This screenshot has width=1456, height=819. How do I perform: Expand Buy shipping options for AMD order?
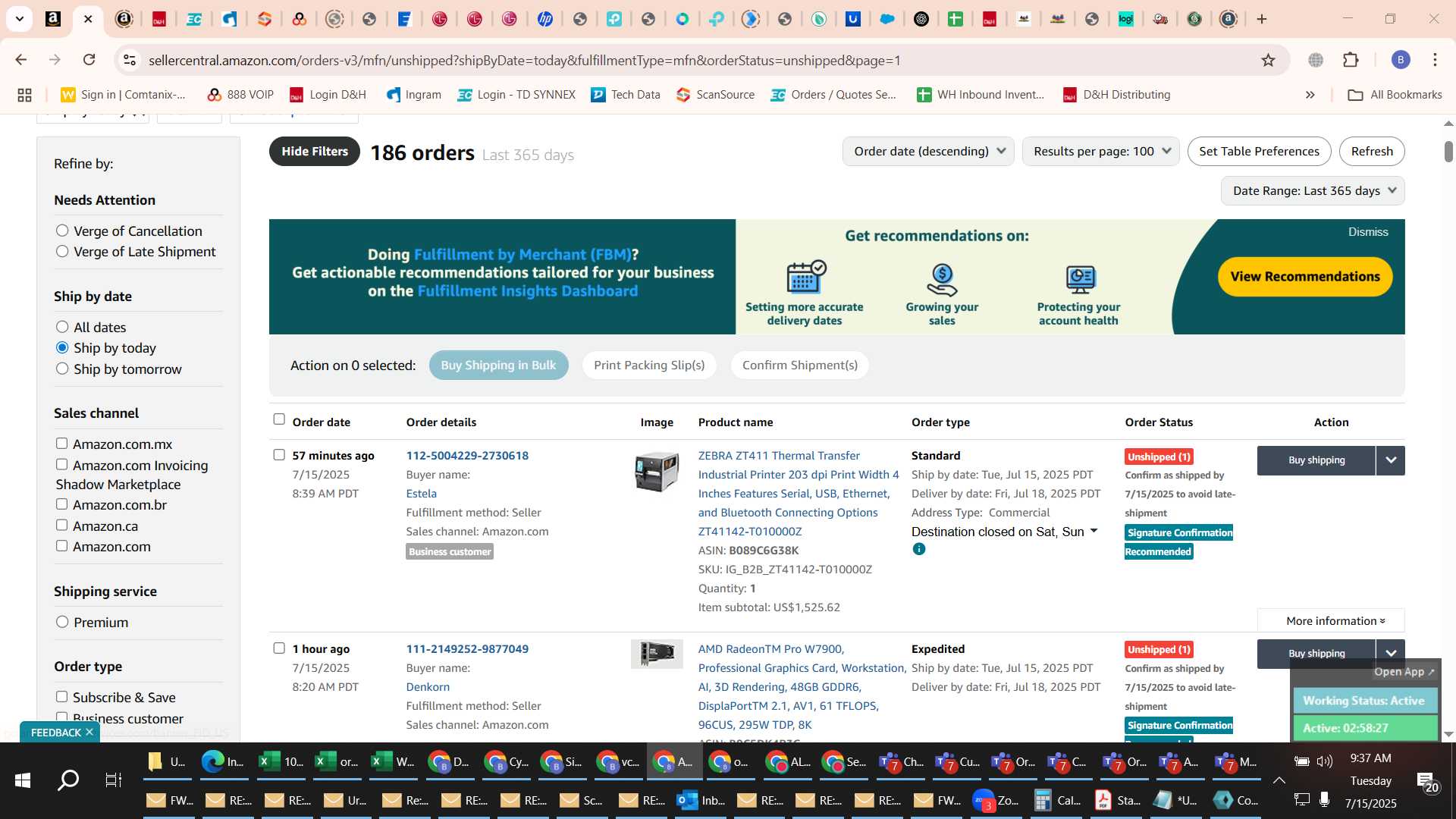pyautogui.click(x=1391, y=653)
